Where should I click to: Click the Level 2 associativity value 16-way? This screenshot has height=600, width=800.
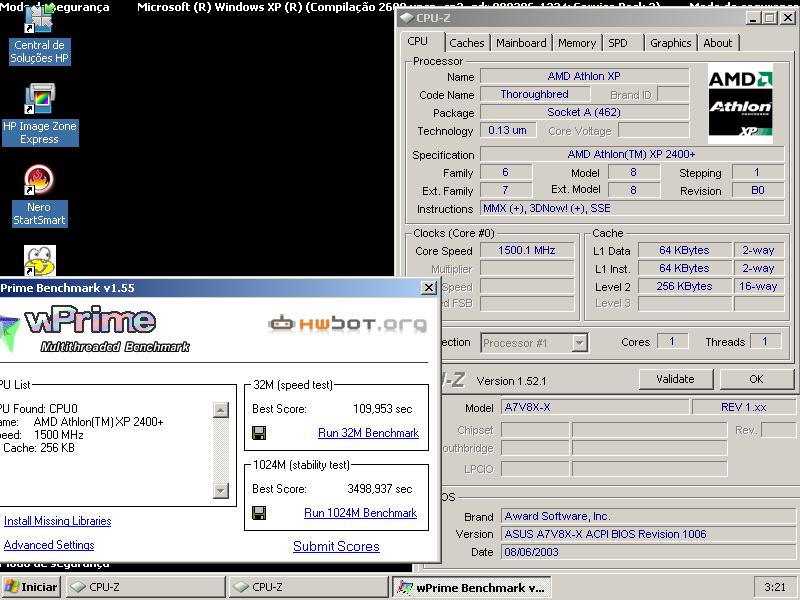[x=759, y=286]
